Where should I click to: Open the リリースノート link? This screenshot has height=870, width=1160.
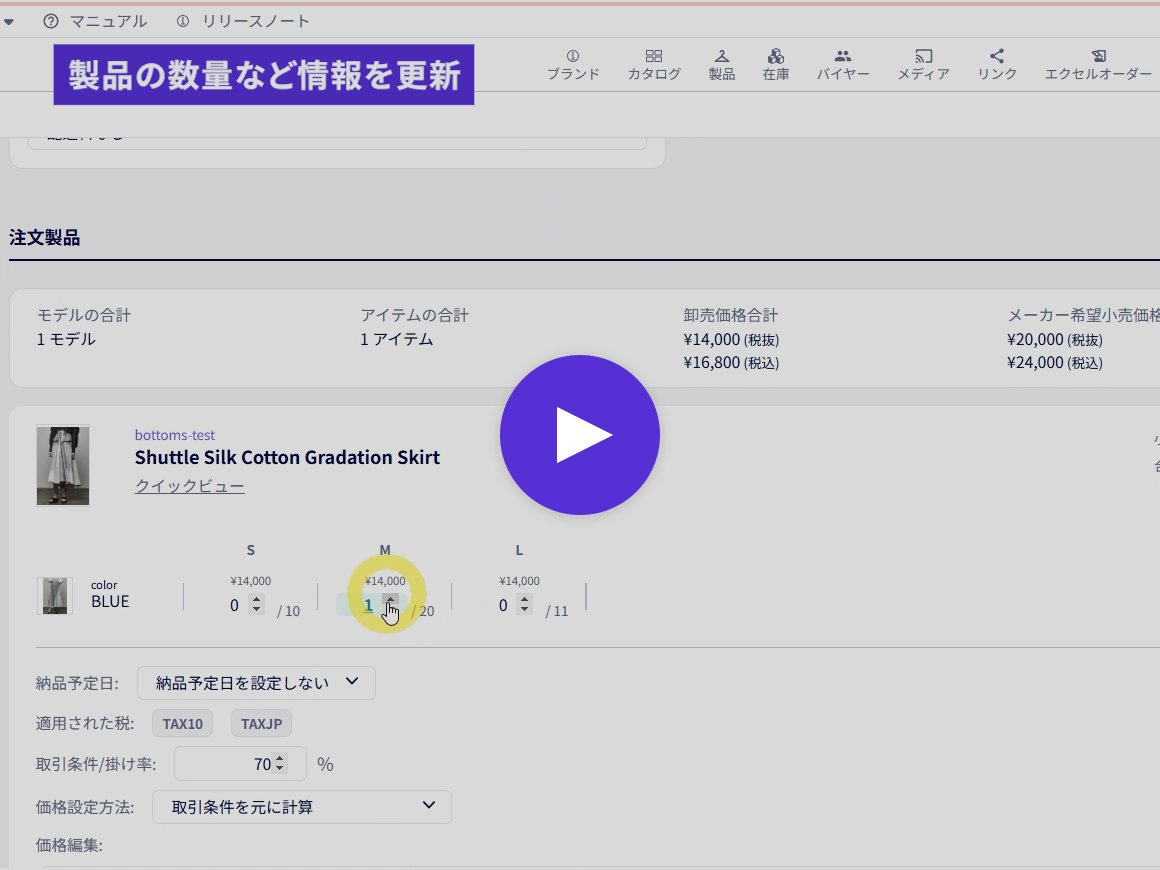click(243, 21)
